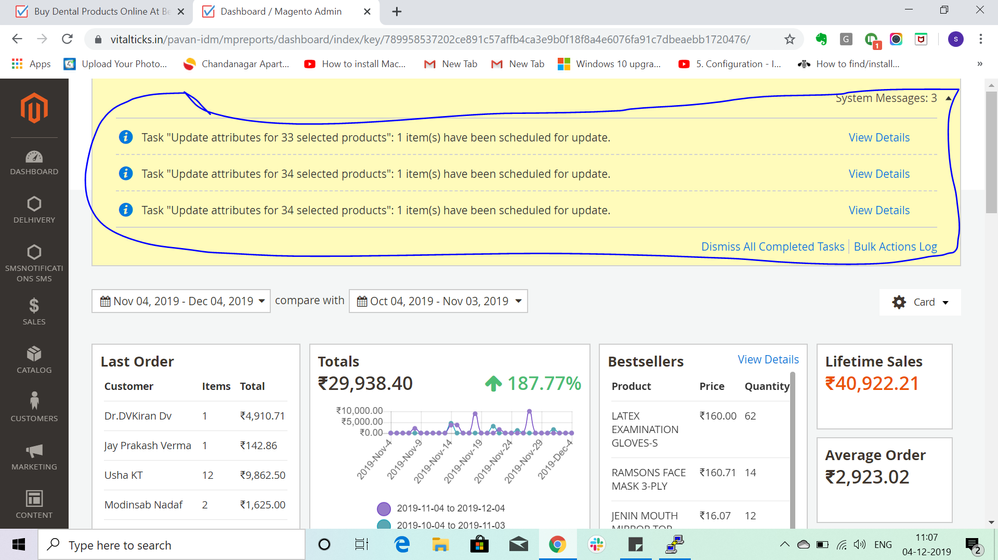Image resolution: width=998 pixels, height=560 pixels.
Task: Open the Catalog sidebar menu
Action: [x=34, y=359]
